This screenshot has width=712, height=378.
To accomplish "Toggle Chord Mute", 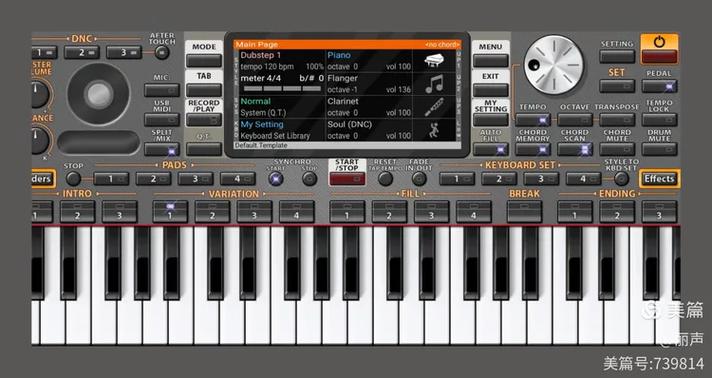I will point(617,149).
